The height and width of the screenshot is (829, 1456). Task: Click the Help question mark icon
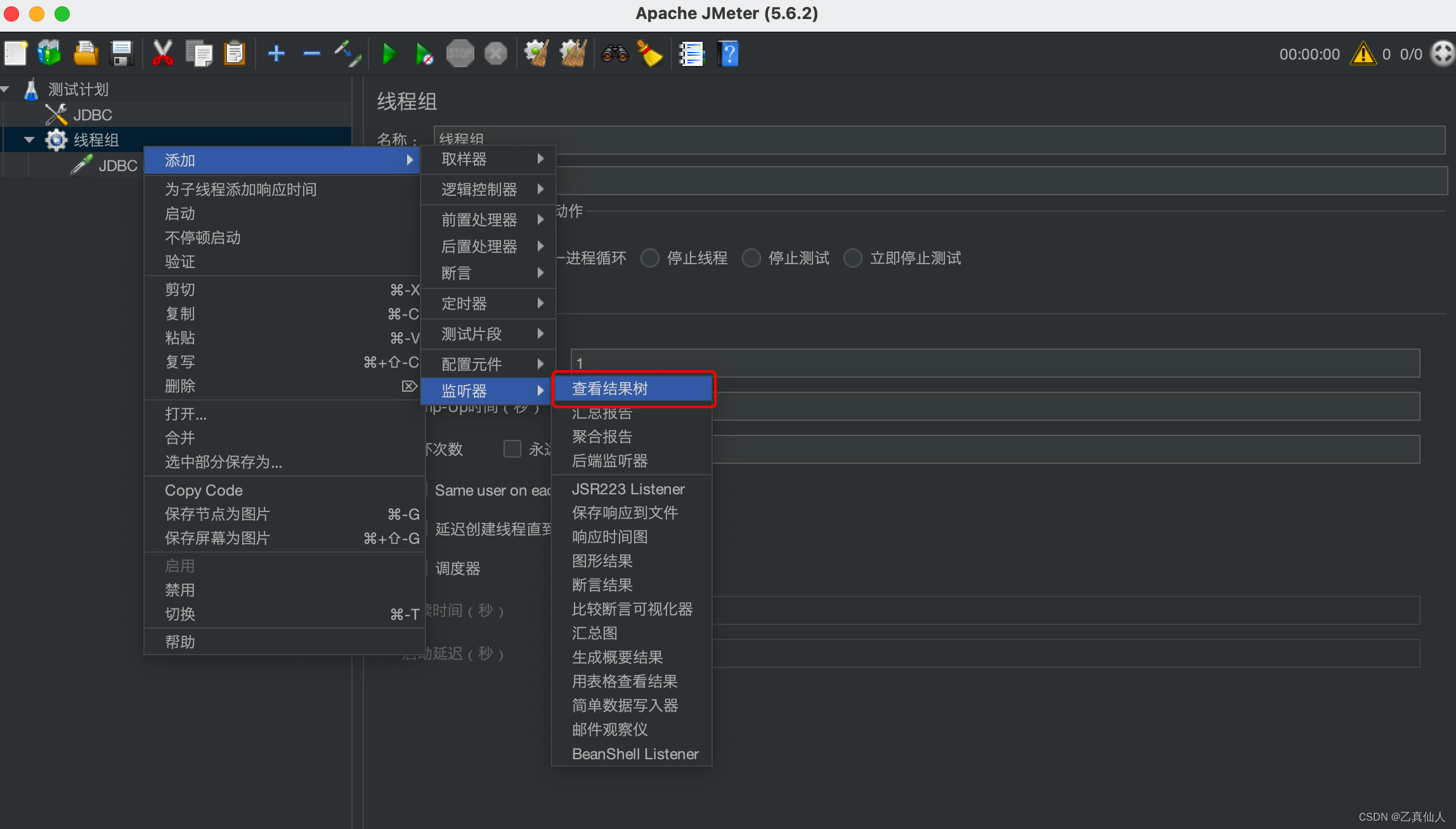click(729, 54)
